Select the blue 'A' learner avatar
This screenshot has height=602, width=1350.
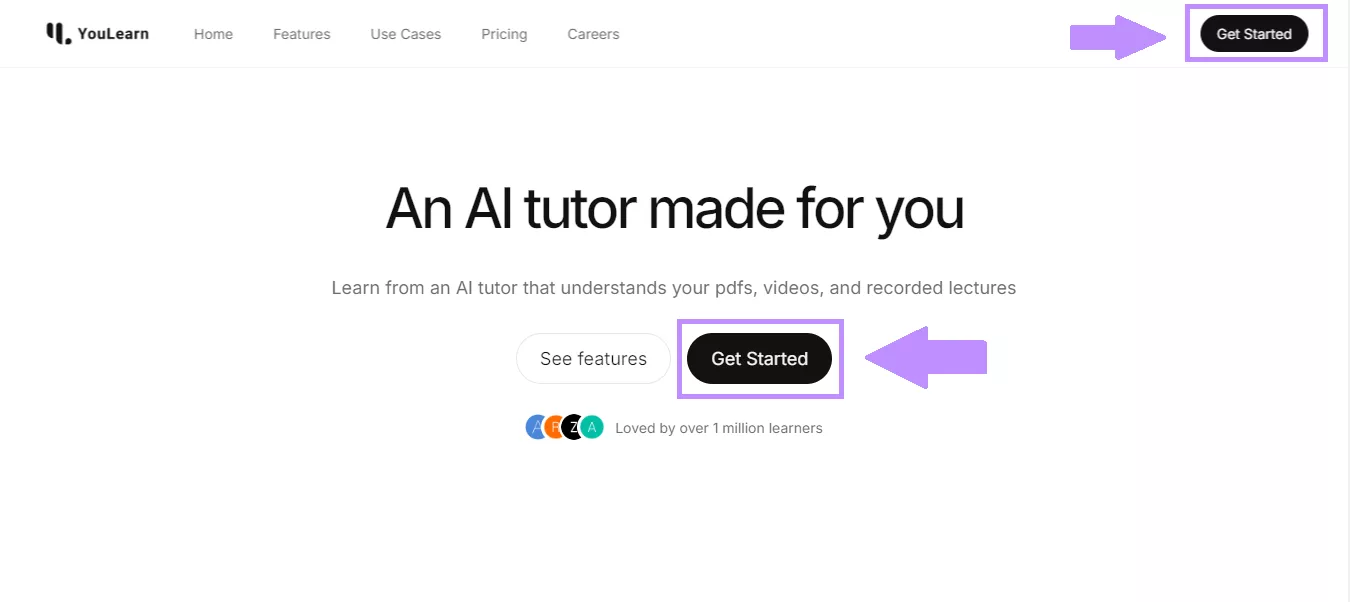click(x=536, y=427)
